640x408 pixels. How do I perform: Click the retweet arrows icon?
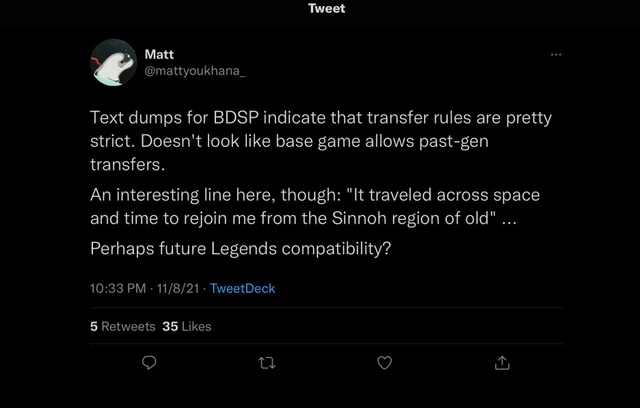(267, 363)
